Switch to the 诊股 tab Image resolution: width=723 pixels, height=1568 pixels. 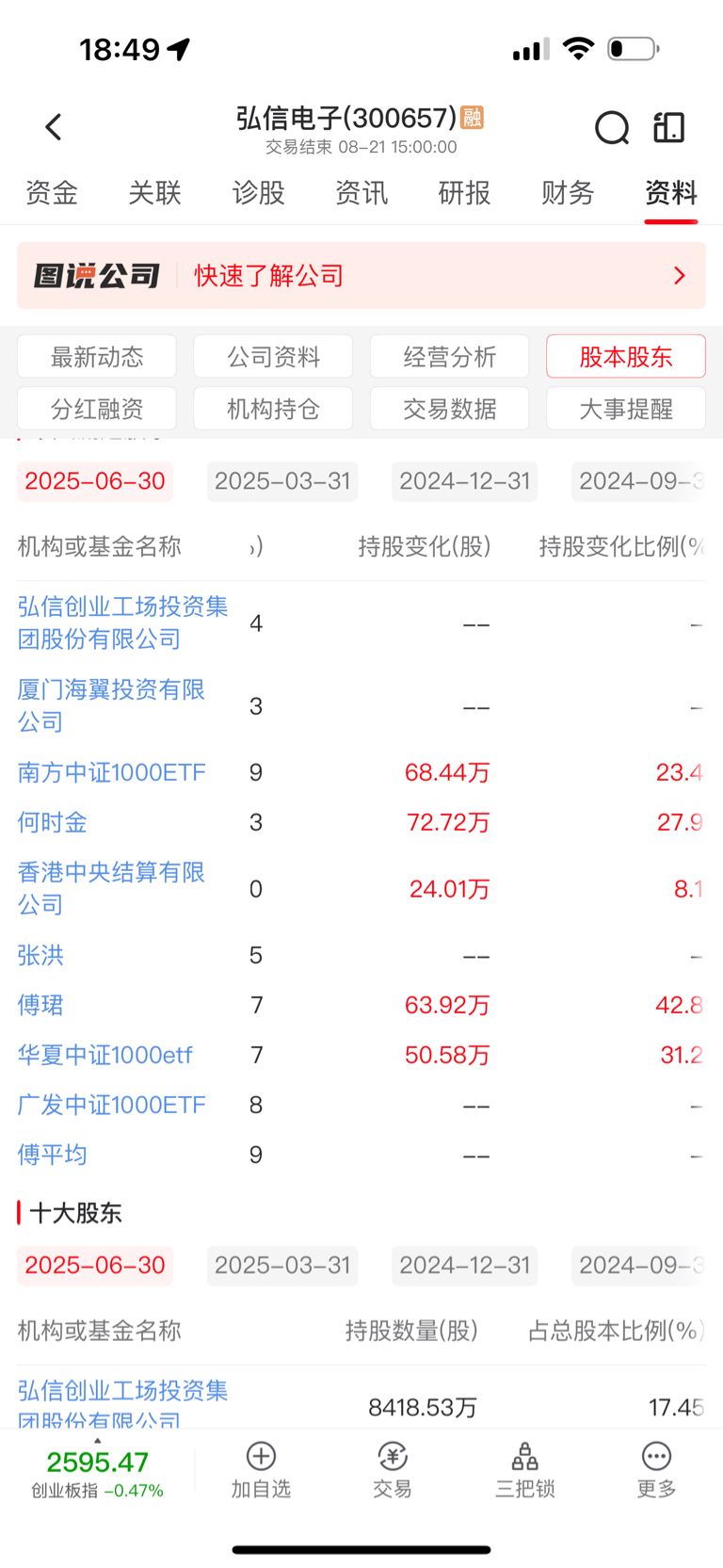258,193
